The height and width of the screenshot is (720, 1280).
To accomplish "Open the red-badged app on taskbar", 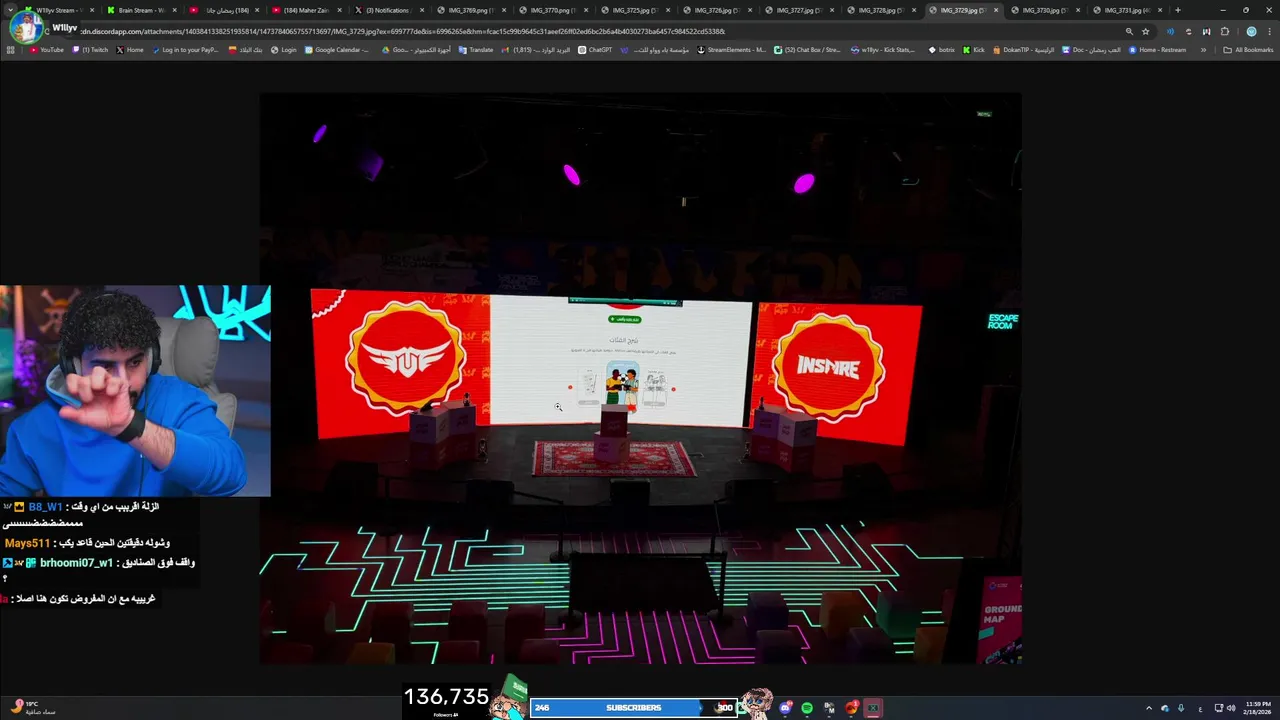I will click(x=851, y=708).
